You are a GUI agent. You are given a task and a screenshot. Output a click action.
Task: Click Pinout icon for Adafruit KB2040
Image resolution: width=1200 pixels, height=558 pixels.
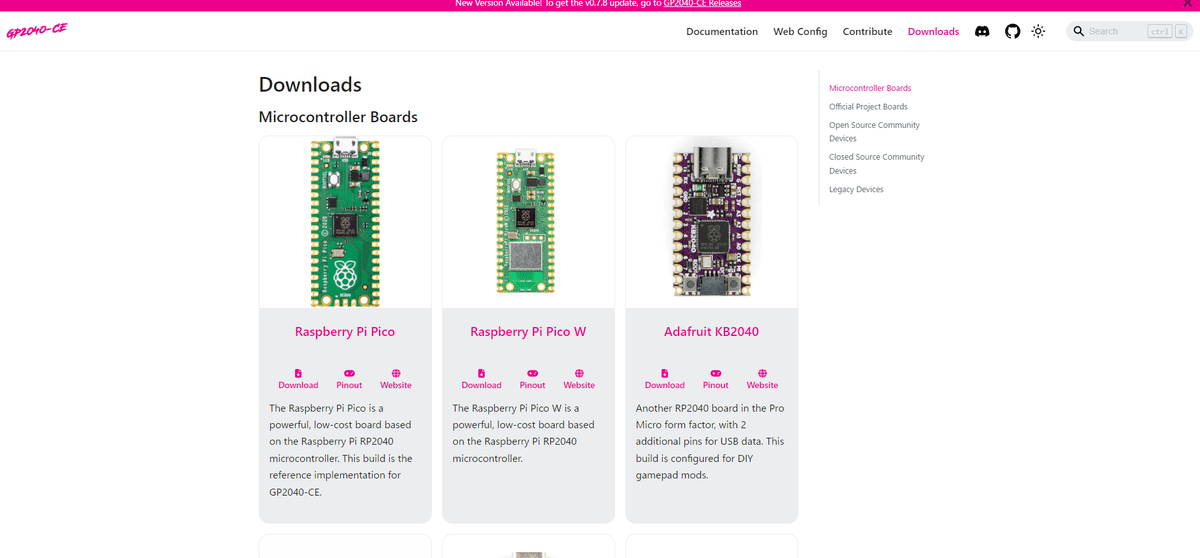click(715, 373)
